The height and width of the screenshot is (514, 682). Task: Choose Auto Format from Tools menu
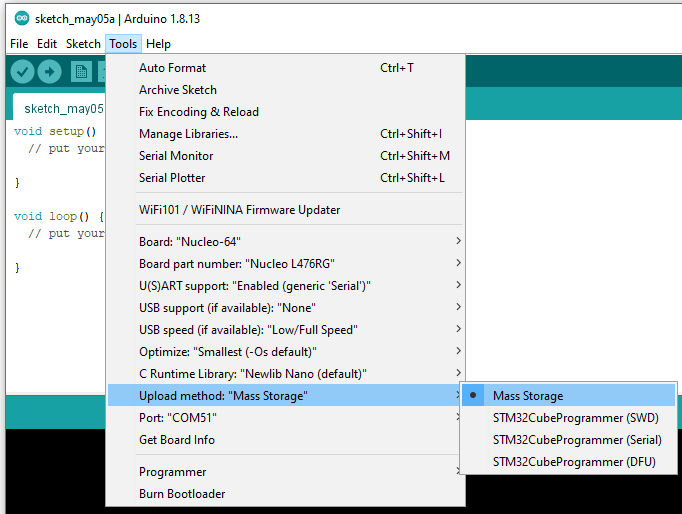coord(173,68)
